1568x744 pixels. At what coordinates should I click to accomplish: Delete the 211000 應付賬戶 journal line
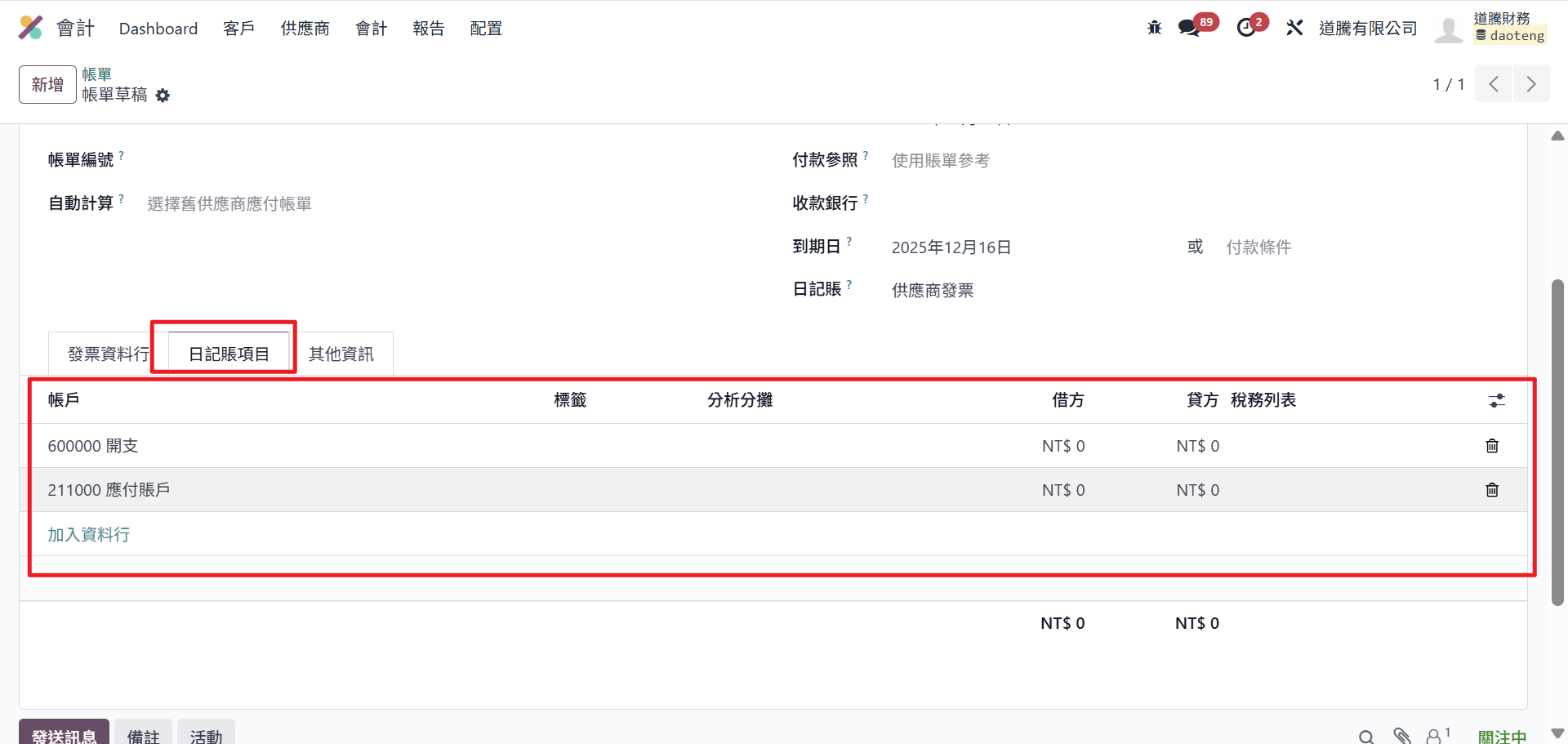(1492, 490)
